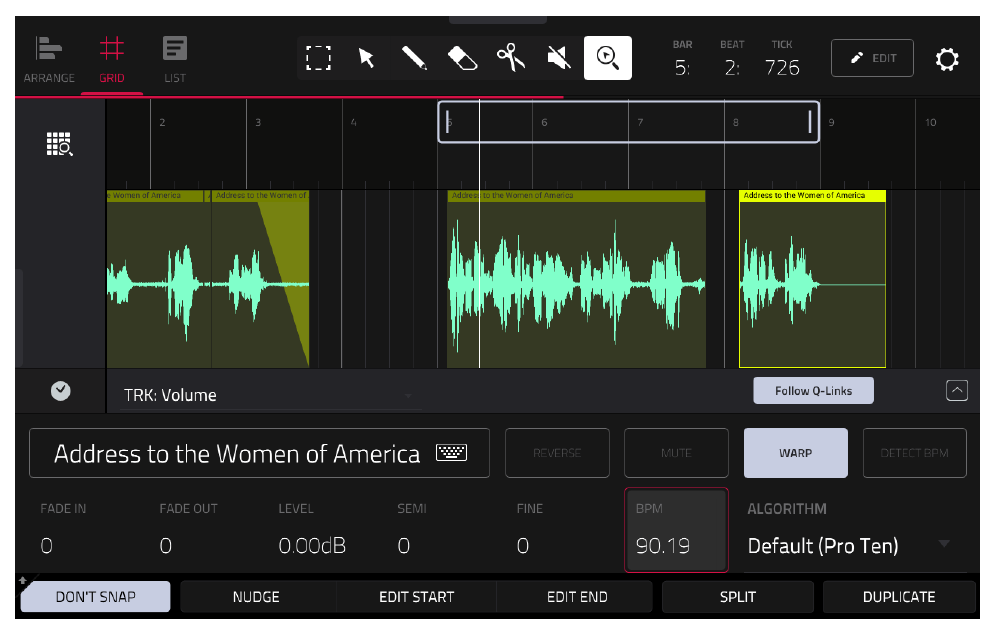
Task: Select the pencil draw tool
Action: [x=414, y=58]
